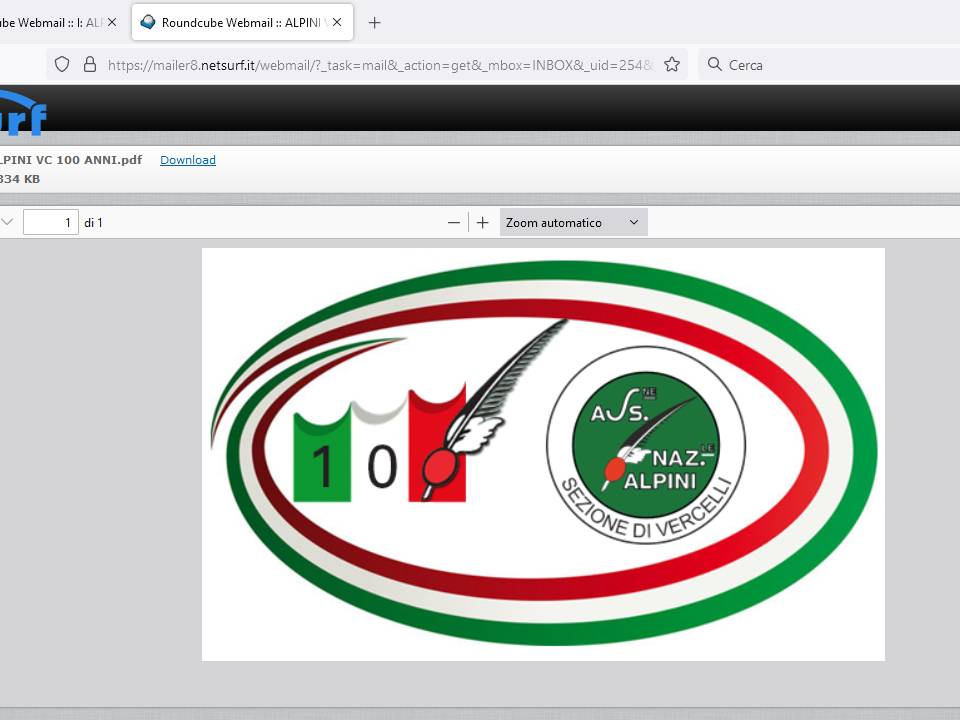Image resolution: width=960 pixels, height=720 pixels.
Task: Select the active Roundcube Webmail ALPINI tab
Action: (x=242, y=23)
